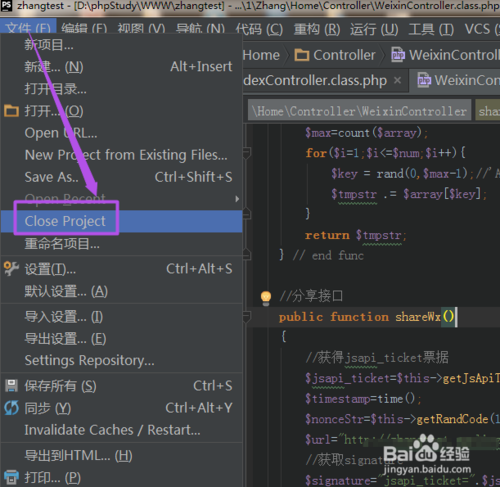Viewport: 500px width, 487px height.
Task: Open 设置(T)... menu entry
Action: (x=121, y=269)
